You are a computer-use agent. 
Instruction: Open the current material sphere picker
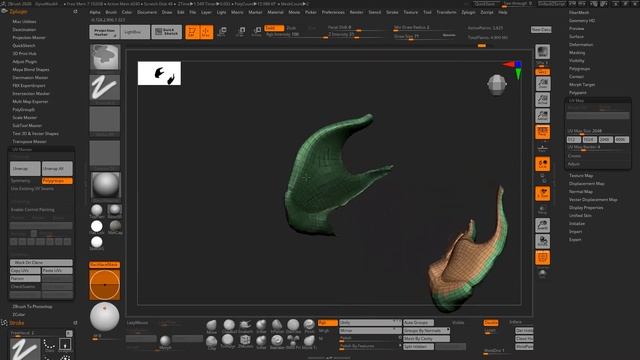click(105, 185)
